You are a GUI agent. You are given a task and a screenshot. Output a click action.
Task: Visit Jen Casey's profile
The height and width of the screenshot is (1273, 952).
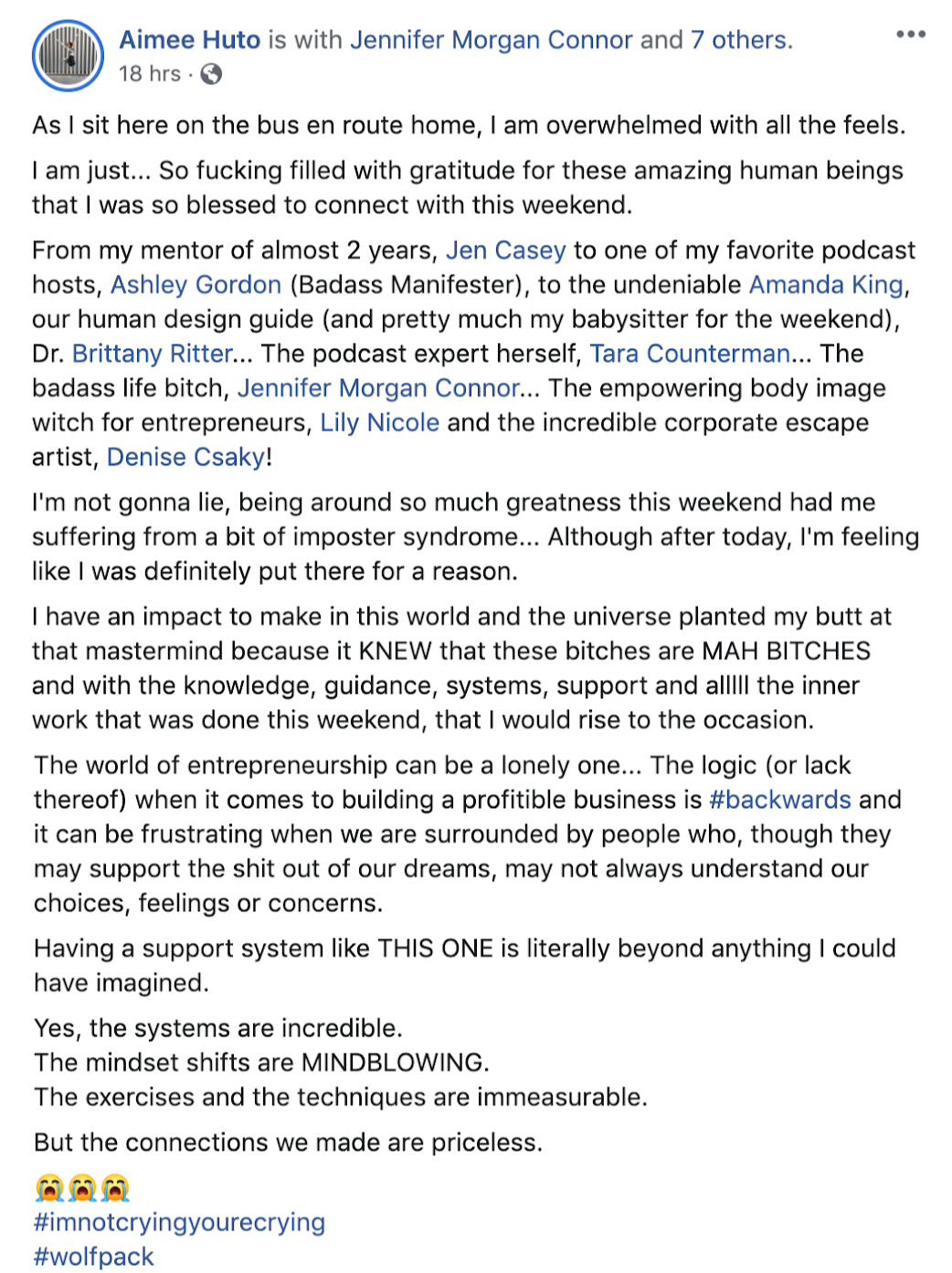506,250
